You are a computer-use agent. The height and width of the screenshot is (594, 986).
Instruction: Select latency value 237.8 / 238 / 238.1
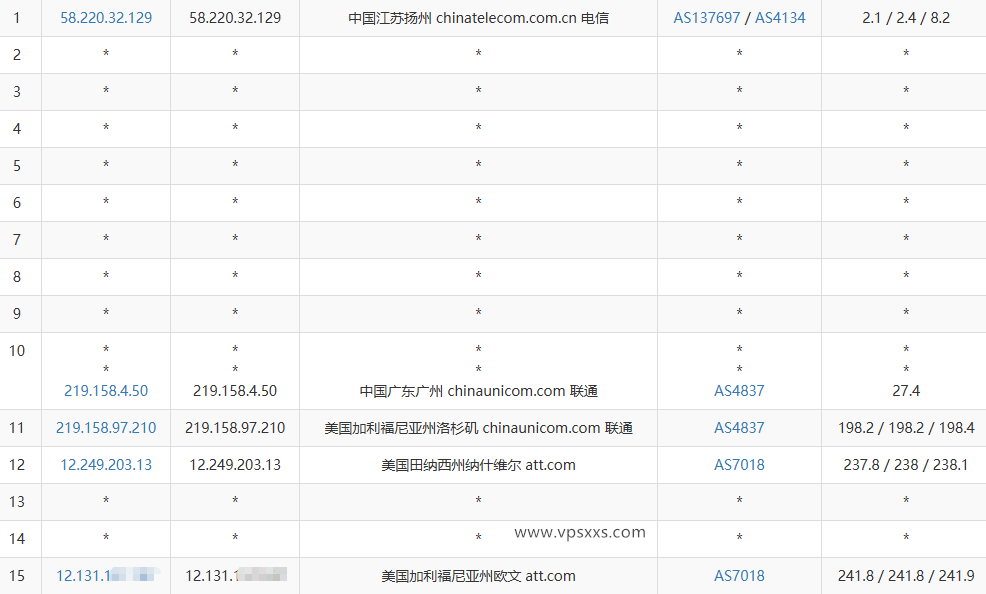coord(906,465)
